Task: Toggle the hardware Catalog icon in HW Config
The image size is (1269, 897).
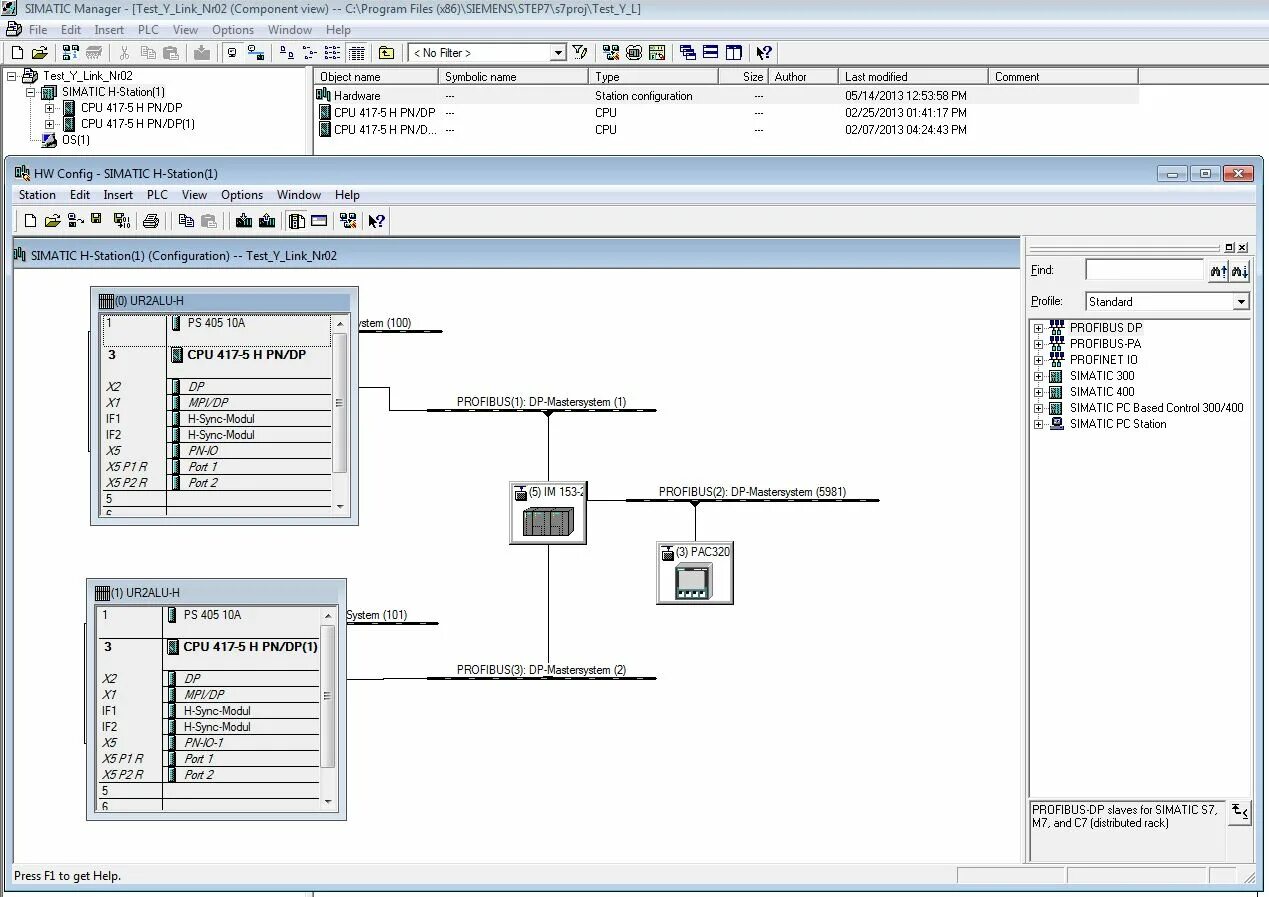Action: [x=296, y=221]
